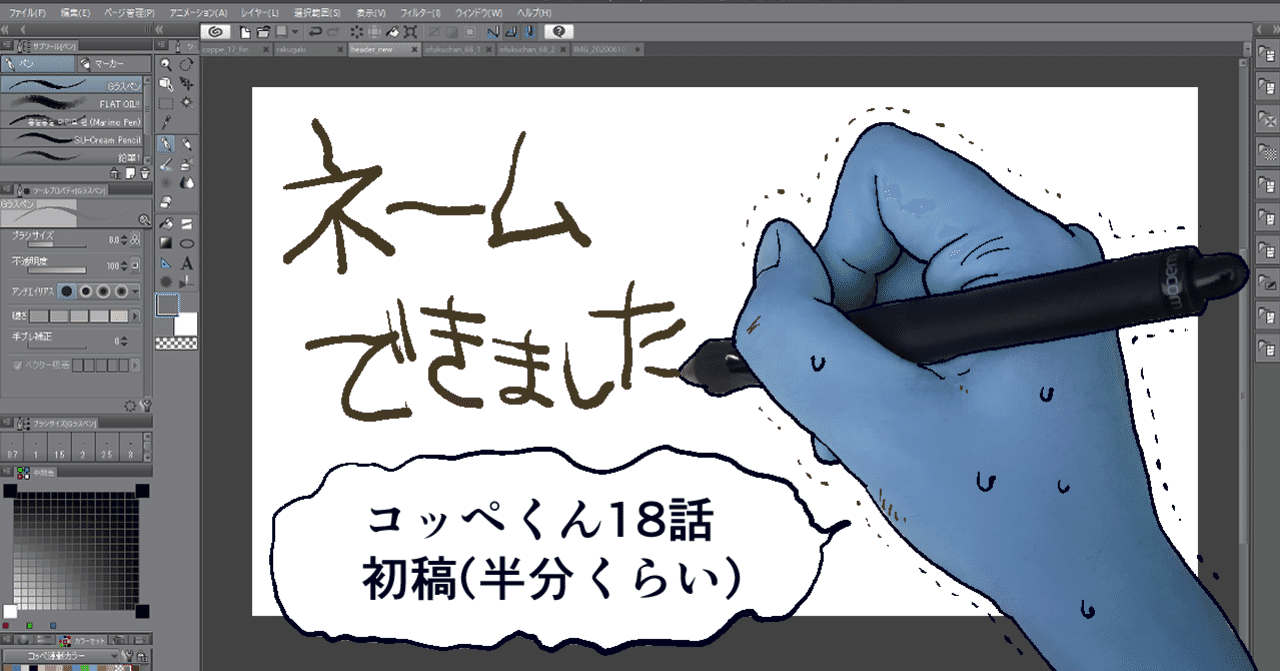Select the FLAT OIL!! brush
Image resolution: width=1280 pixels, height=671 pixels.
tap(71, 103)
